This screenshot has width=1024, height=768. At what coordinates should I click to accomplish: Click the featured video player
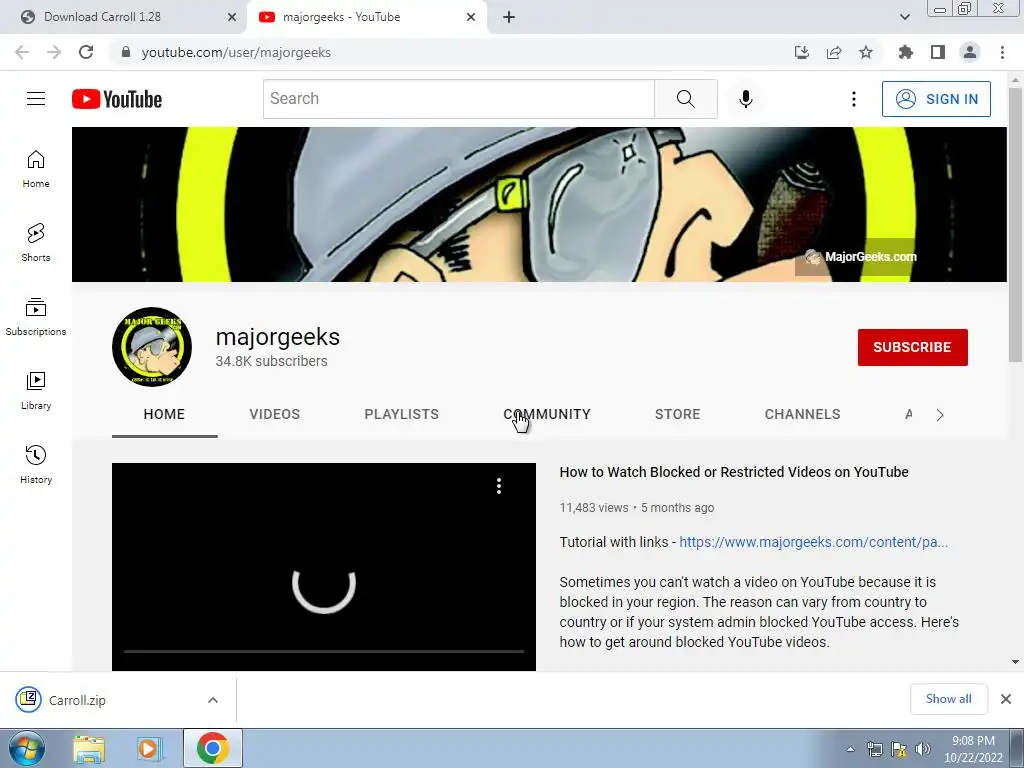324,567
